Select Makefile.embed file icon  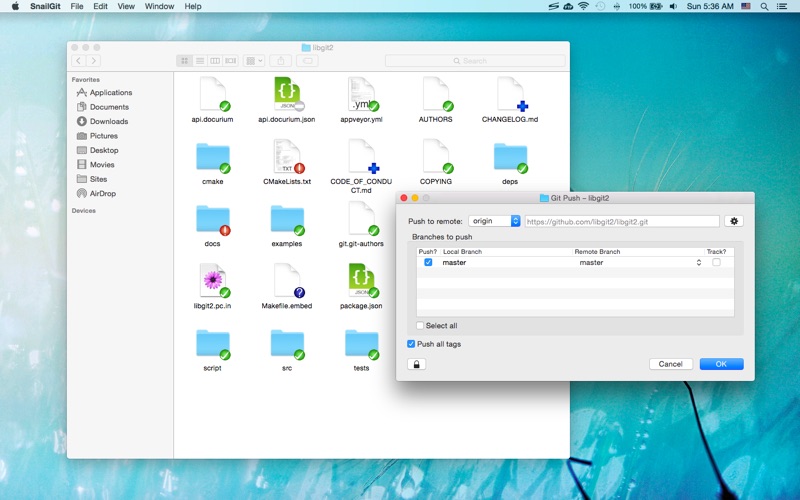[x=287, y=281]
